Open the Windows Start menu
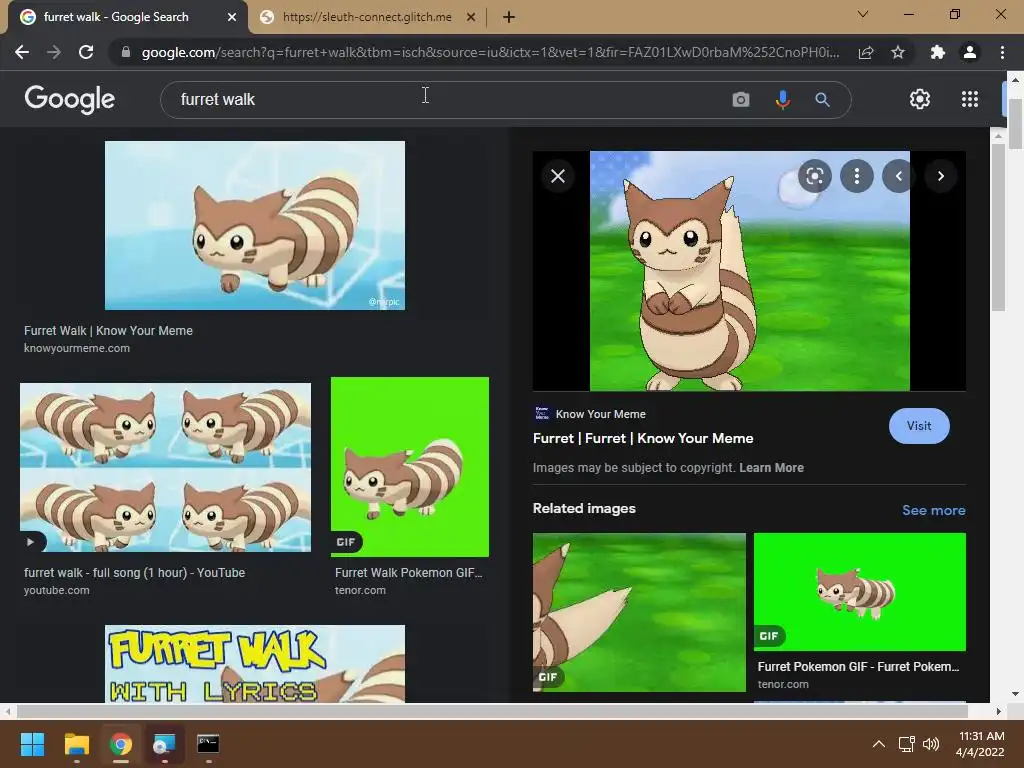Viewport: 1024px width, 768px height. [x=33, y=744]
